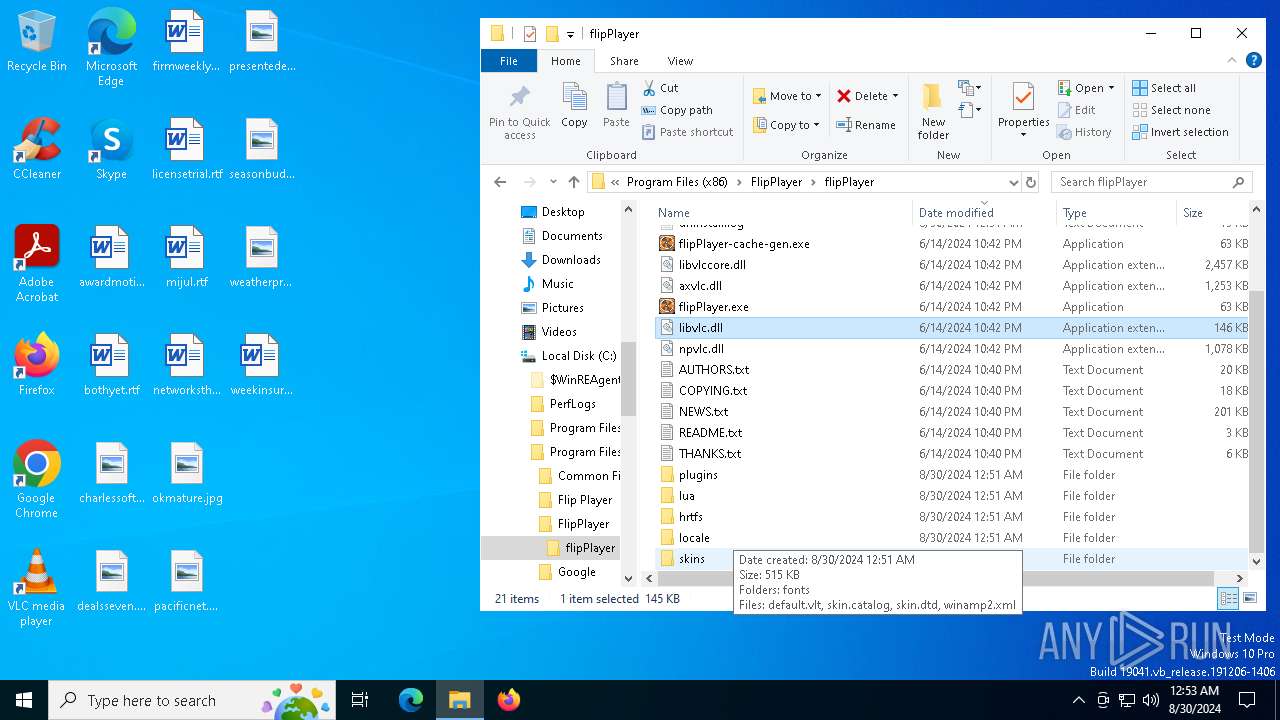Switch to the View ribbon tab
The image size is (1280, 720).
pyautogui.click(x=680, y=61)
